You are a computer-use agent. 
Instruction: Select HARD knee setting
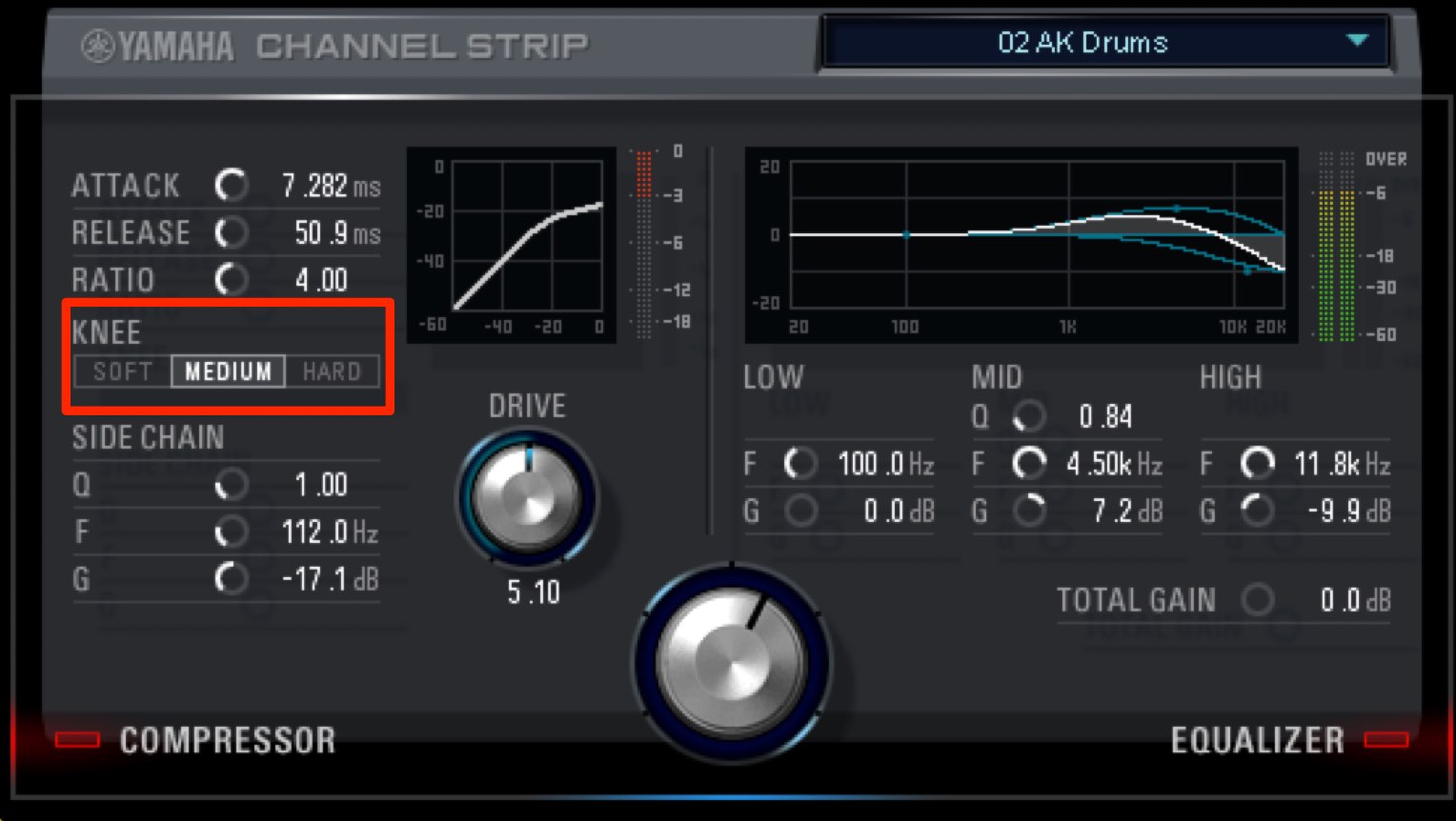pyautogui.click(x=332, y=371)
